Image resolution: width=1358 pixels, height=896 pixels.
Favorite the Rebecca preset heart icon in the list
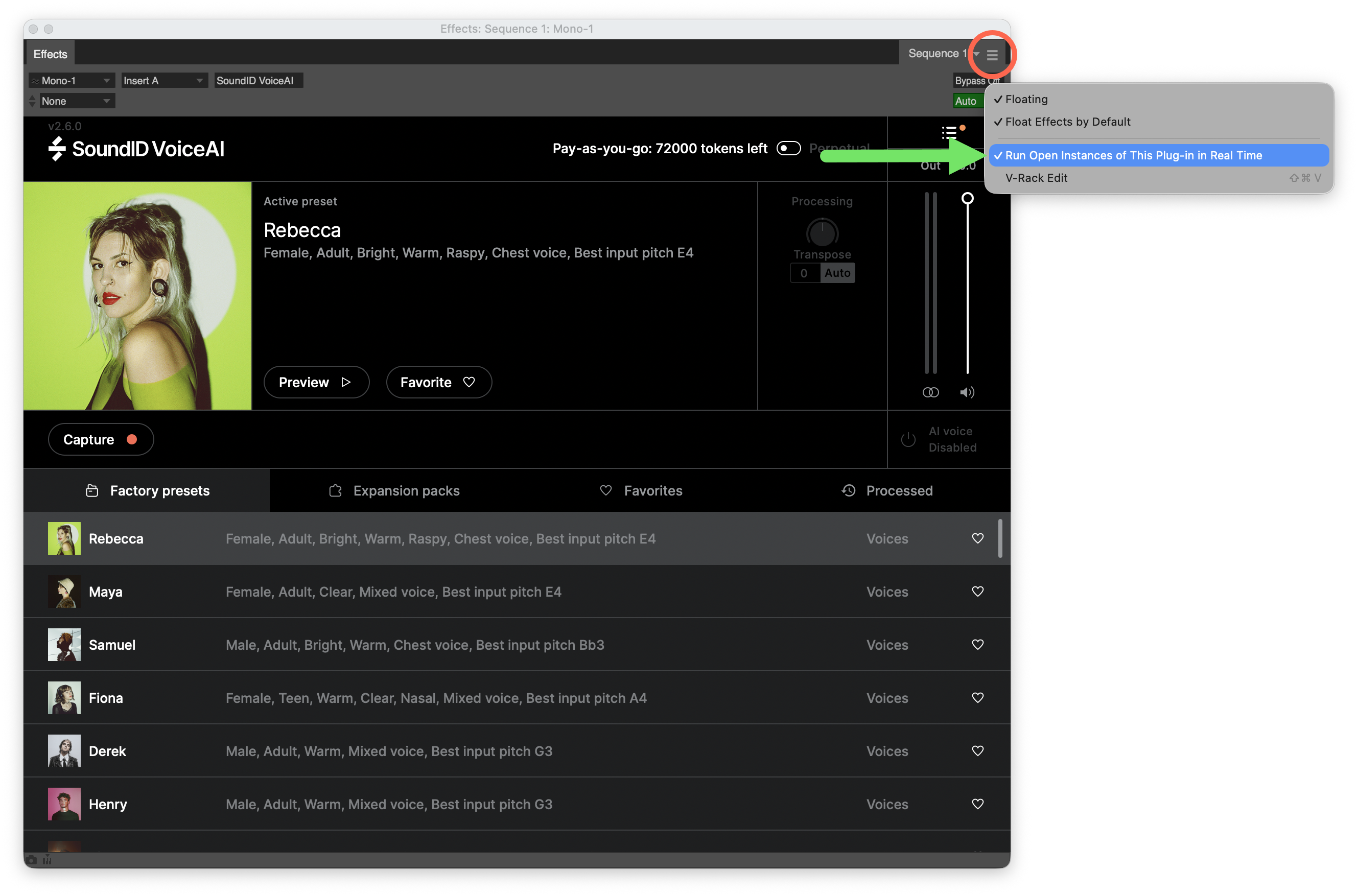coord(977,538)
